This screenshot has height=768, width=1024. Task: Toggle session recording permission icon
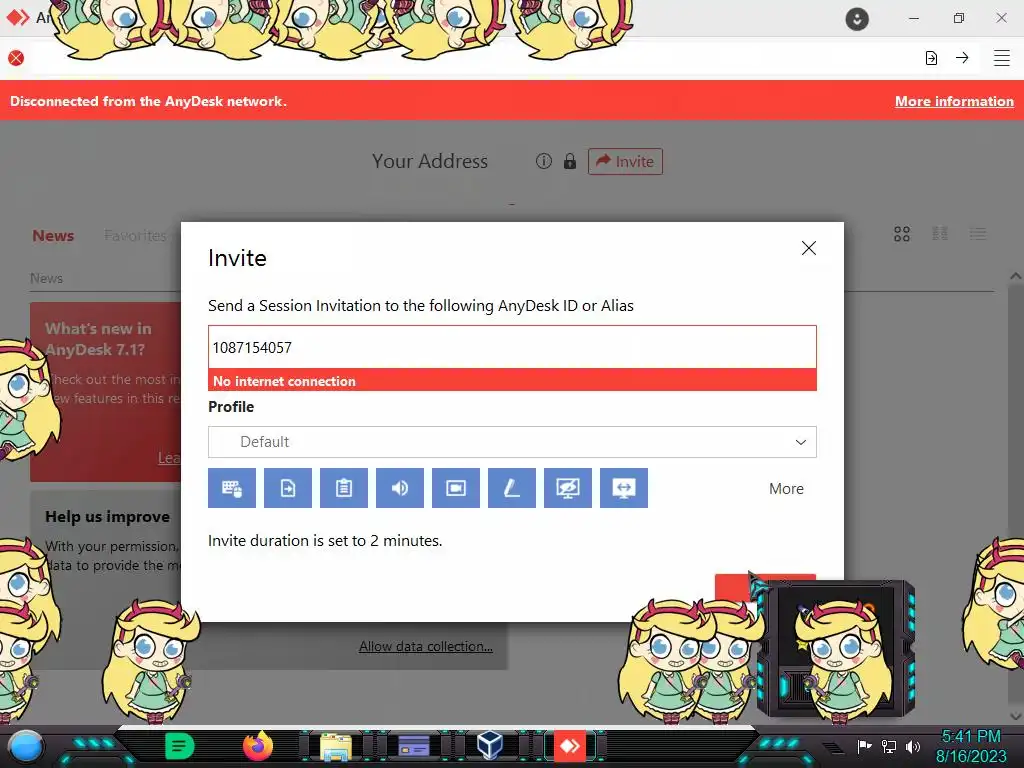click(x=456, y=488)
